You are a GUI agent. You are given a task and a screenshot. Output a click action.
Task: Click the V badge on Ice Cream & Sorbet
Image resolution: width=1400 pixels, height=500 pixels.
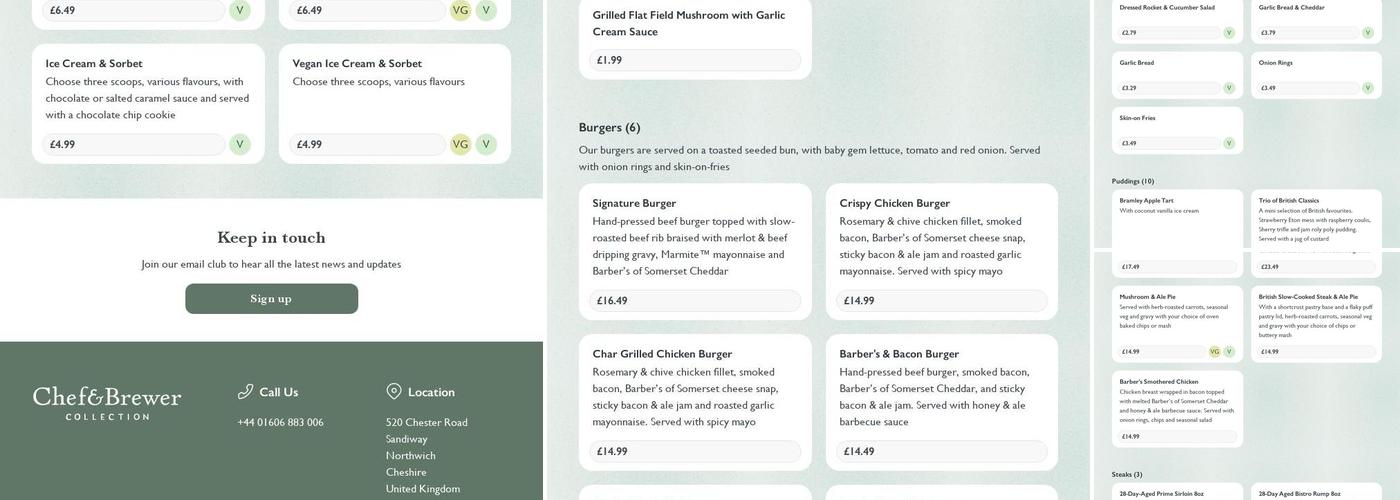pos(240,145)
